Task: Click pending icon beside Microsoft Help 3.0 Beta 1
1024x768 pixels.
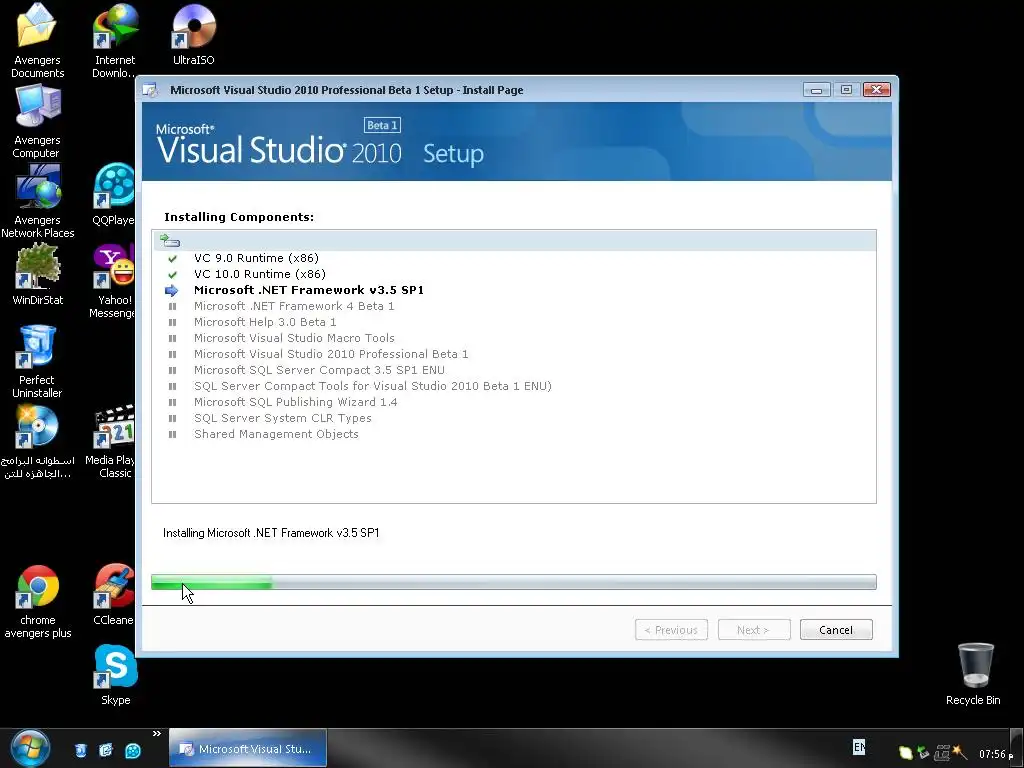Action: tap(172, 322)
